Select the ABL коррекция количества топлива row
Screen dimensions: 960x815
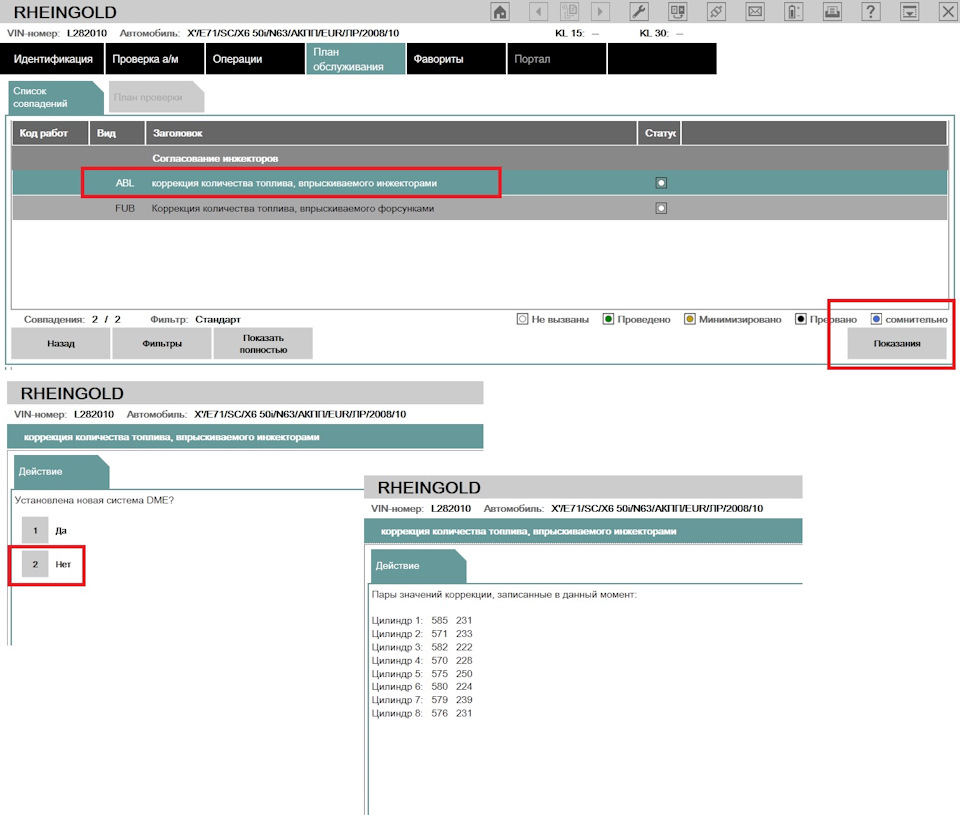coord(479,183)
